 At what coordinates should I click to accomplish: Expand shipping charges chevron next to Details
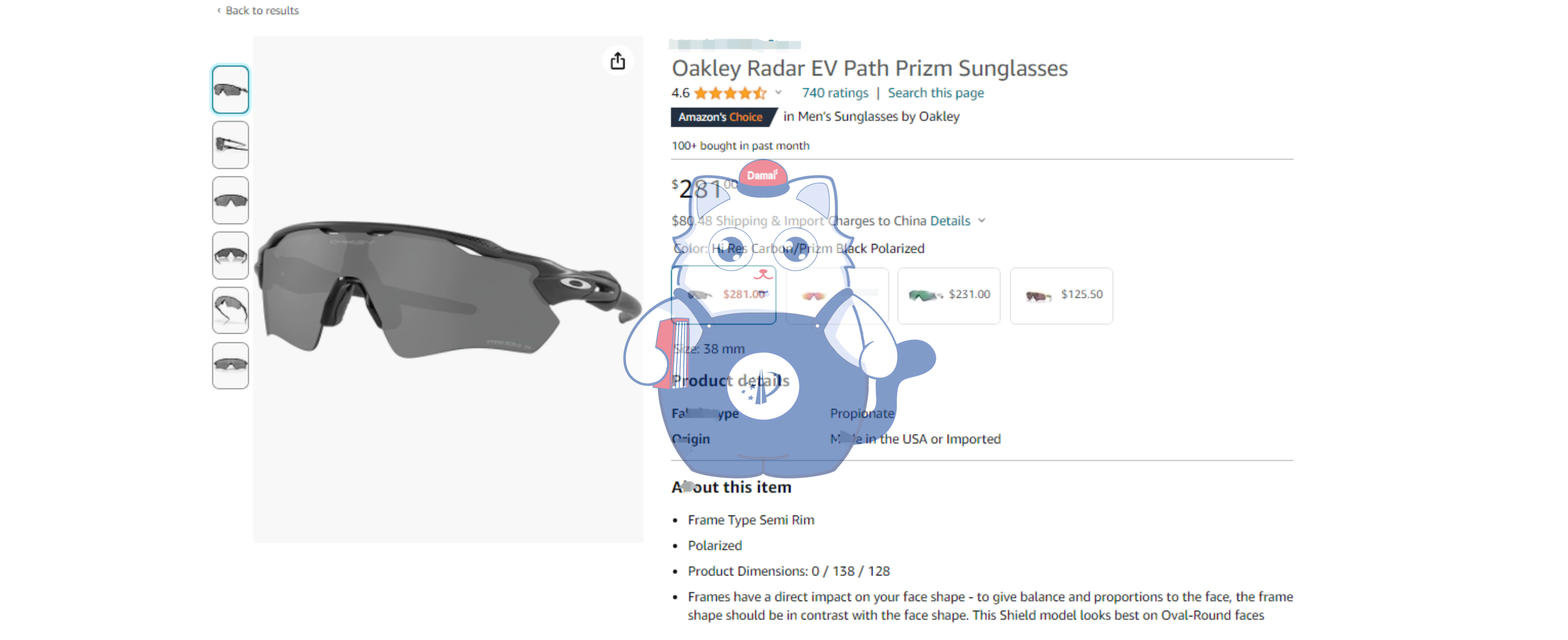click(x=981, y=221)
